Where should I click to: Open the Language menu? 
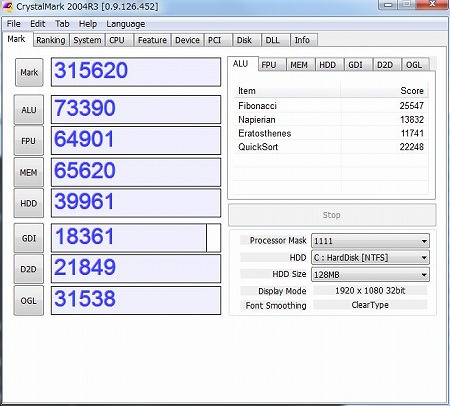pos(126,24)
